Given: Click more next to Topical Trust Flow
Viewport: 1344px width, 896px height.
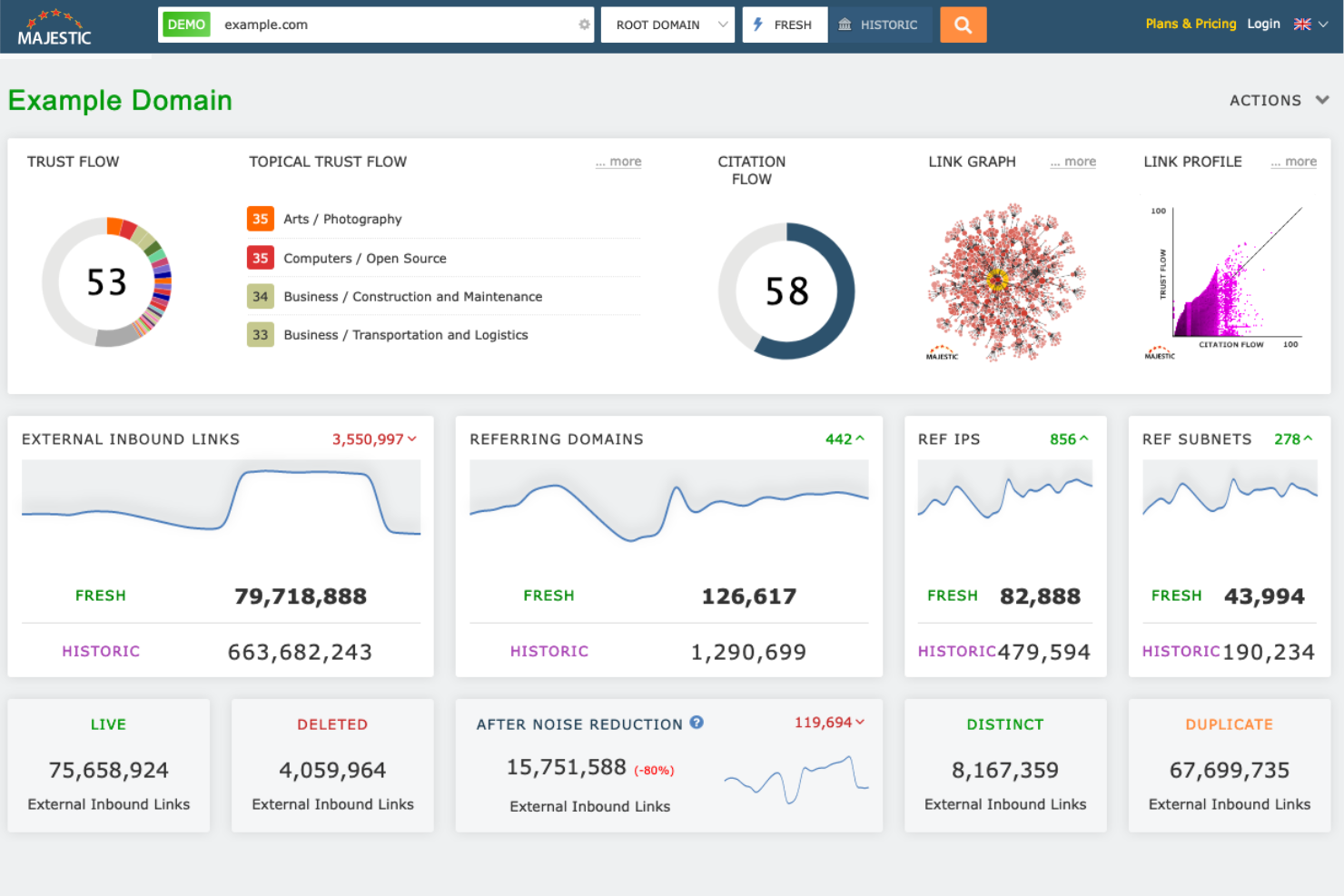Looking at the screenshot, I should [x=618, y=161].
